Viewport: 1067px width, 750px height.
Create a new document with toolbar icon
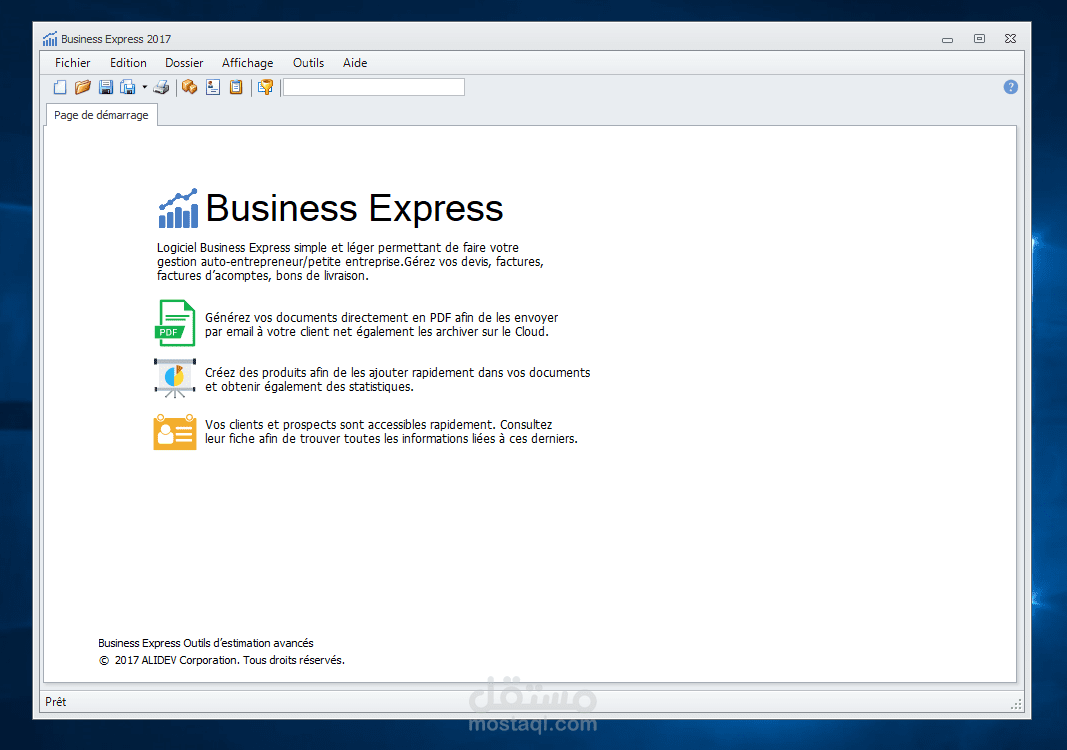[60, 87]
